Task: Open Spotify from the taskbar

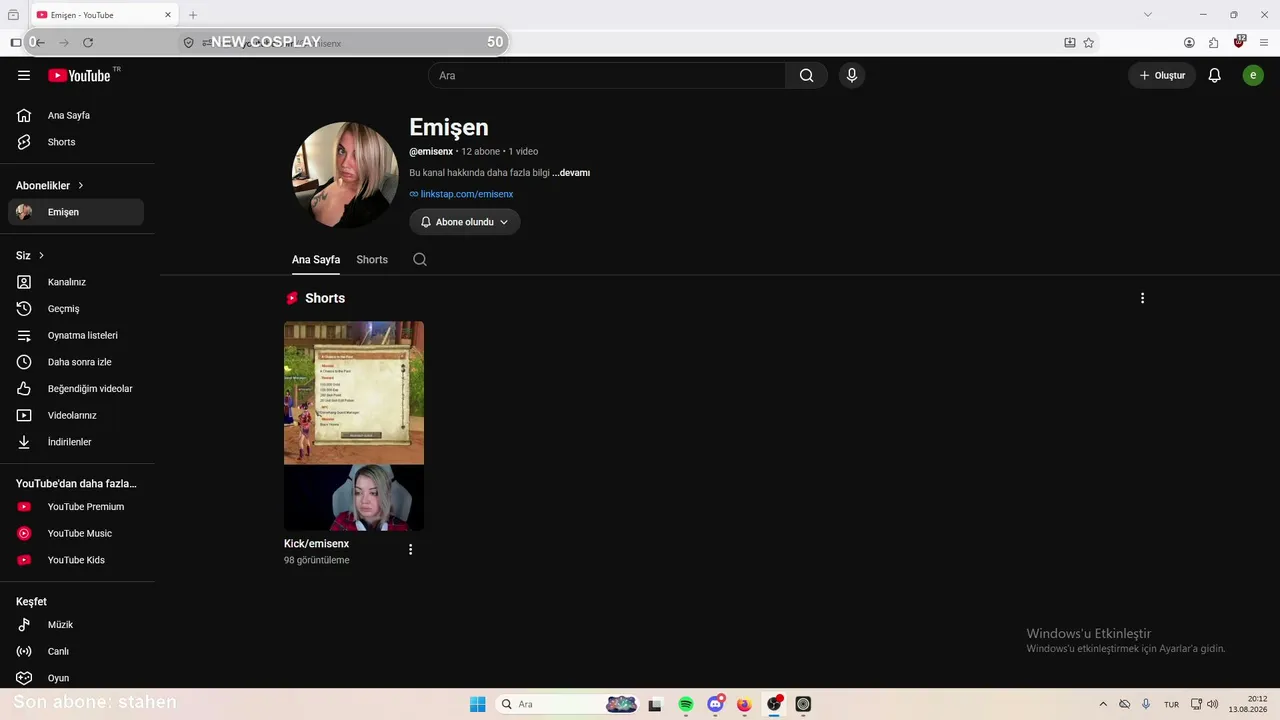Action: [x=686, y=704]
